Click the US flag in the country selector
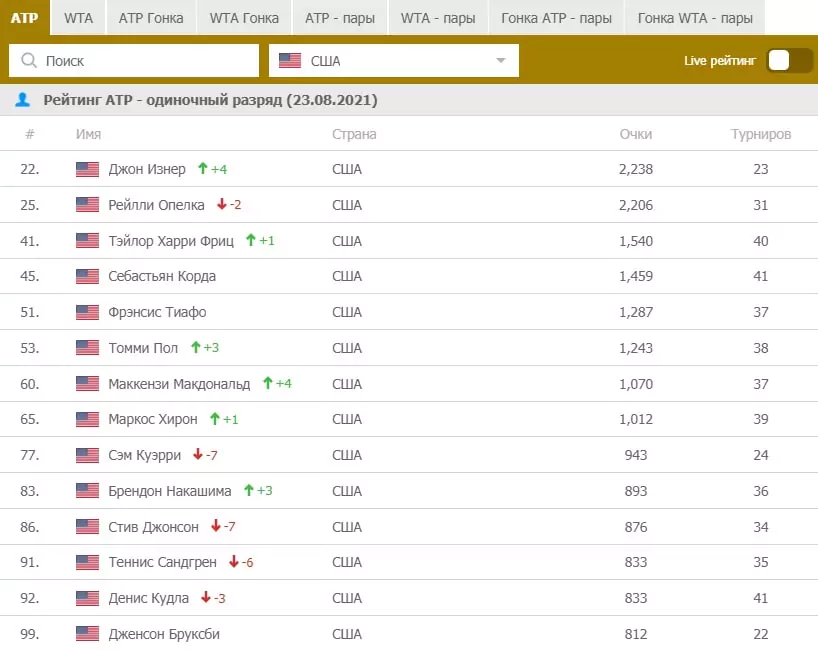This screenshot has width=818, height=650. pos(290,61)
